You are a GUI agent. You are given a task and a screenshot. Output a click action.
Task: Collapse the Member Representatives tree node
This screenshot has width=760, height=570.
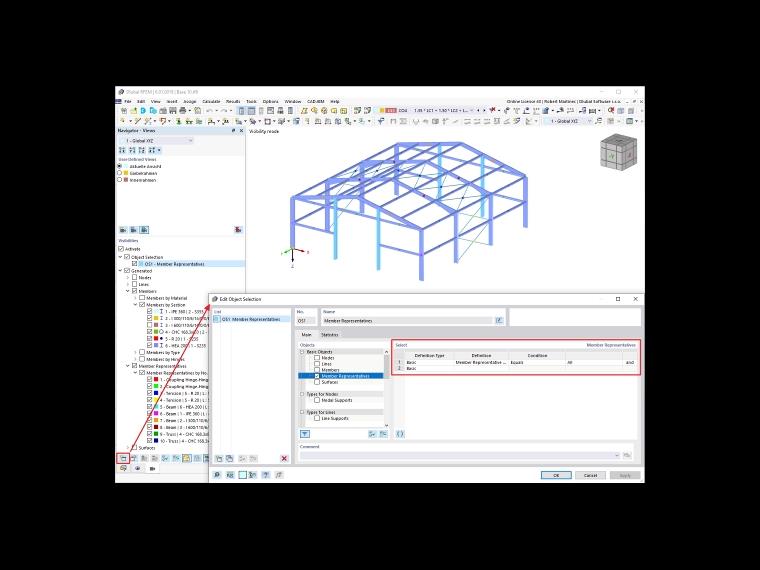[128, 366]
